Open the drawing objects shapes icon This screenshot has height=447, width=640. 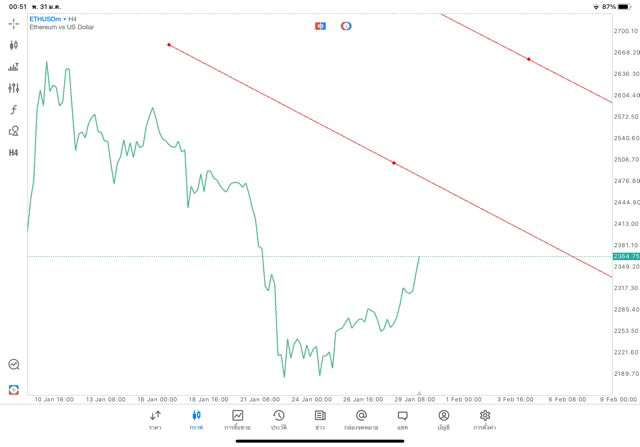coord(13,131)
